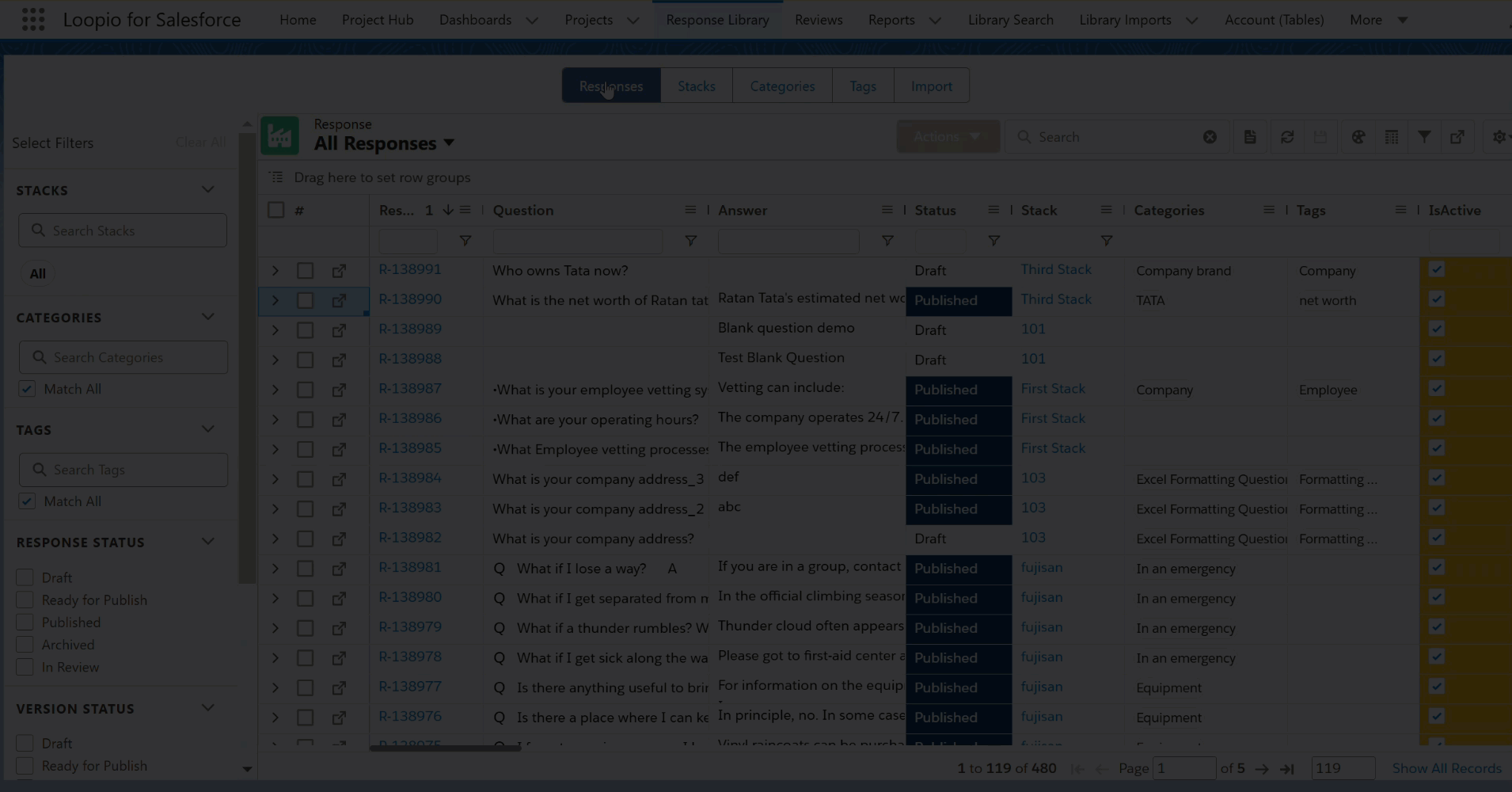Image resolution: width=1512 pixels, height=792 pixels.
Task: Open the Actions dropdown button
Action: tap(948, 136)
